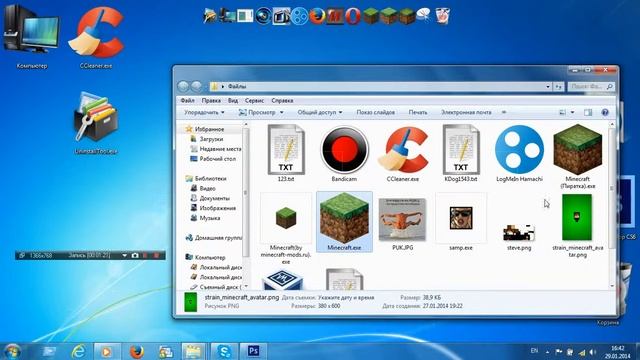Select the 123.txt file
Image resolution: width=640 pixels, height=360 pixels.
[x=286, y=153]
